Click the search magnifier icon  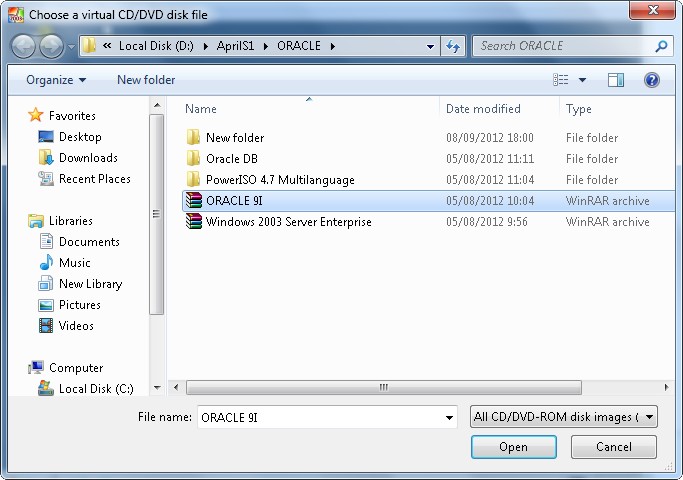pos(661,46)
